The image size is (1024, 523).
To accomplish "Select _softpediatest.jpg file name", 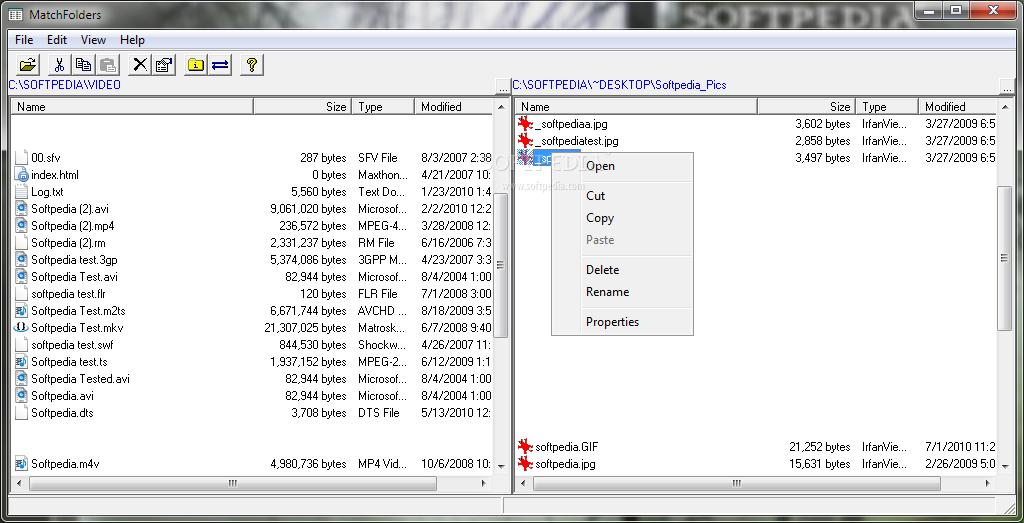I will (x=577, y=140).
